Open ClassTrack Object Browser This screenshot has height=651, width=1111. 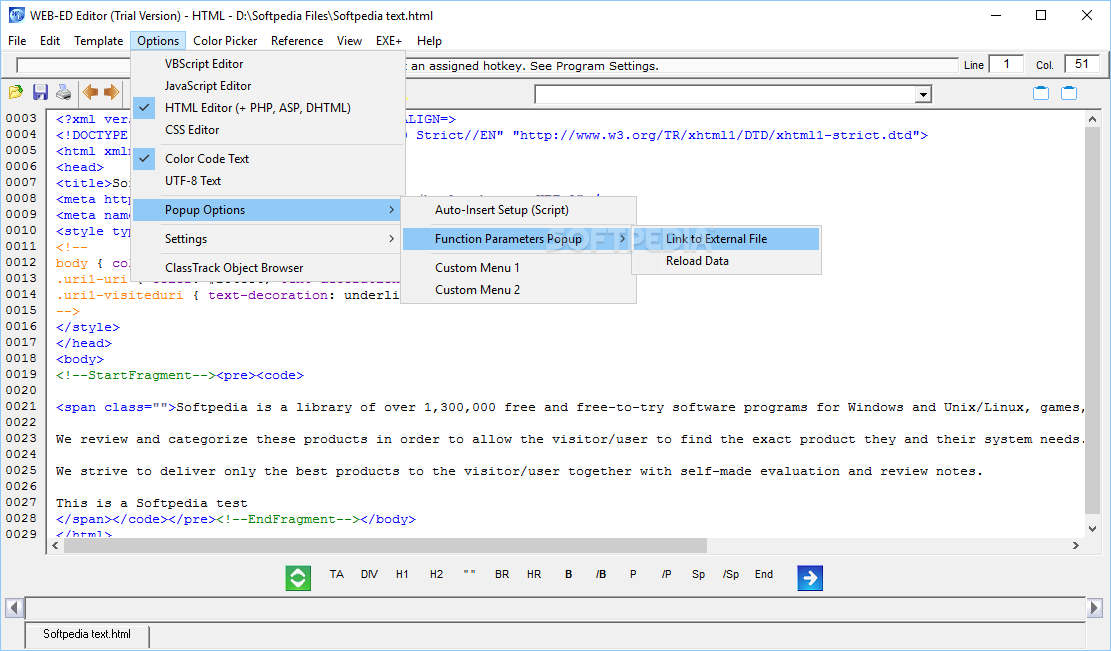click(268, 268)
